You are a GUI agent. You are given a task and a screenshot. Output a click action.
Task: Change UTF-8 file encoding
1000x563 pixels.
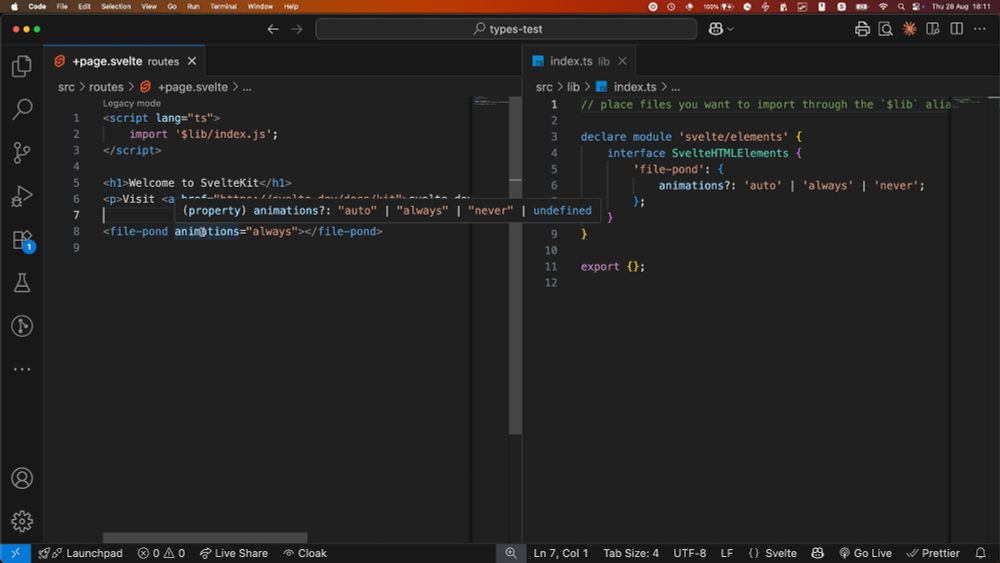[689, 553]
